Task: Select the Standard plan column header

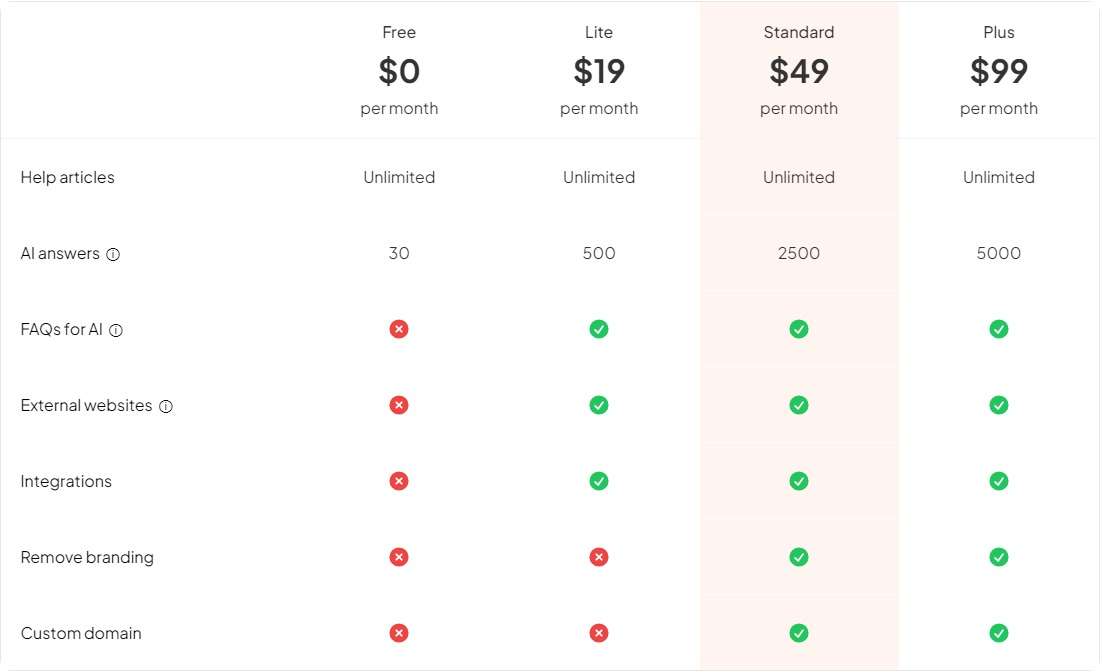Action: (798, 32)
